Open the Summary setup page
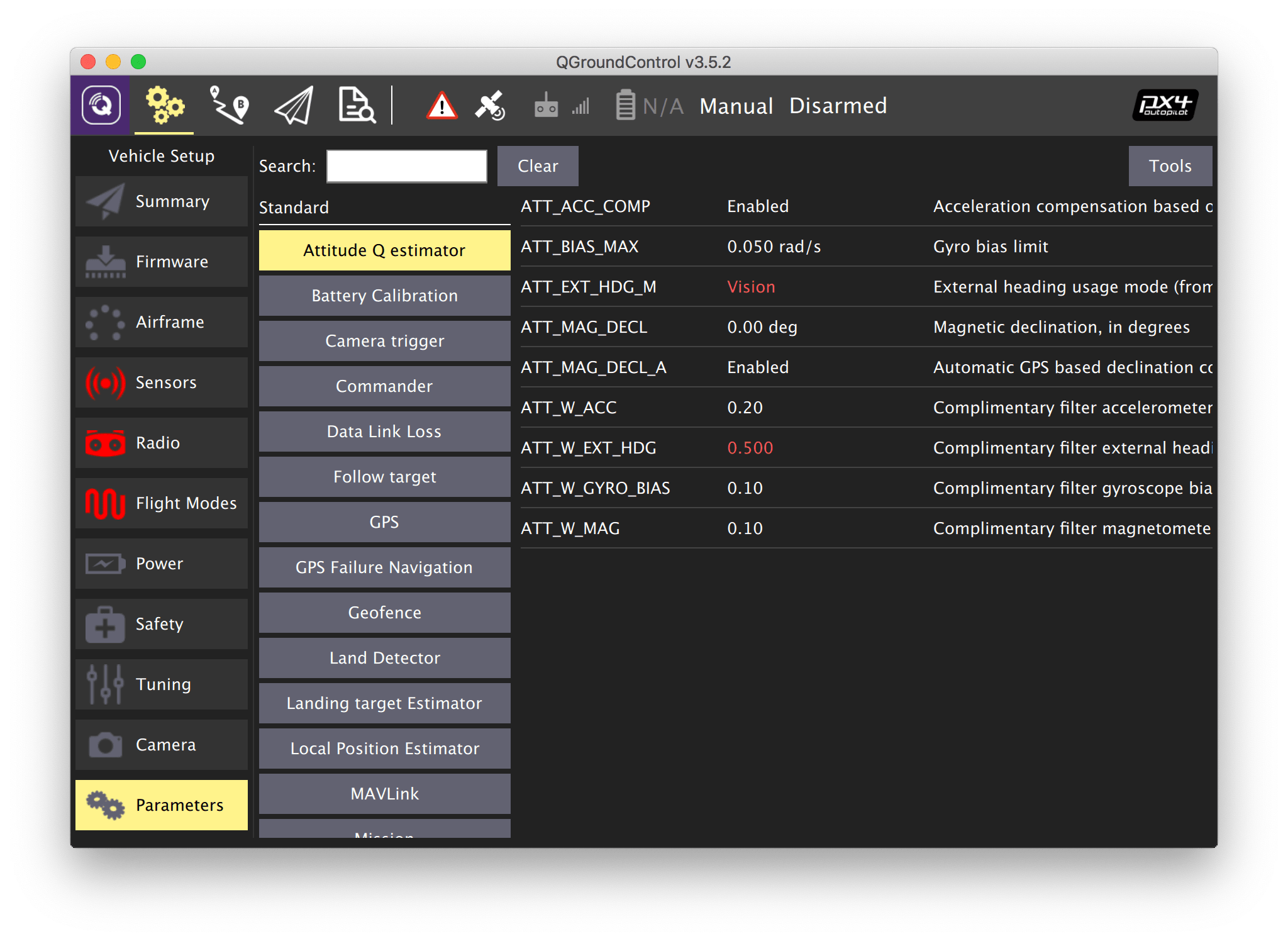The width and height of the screenshot is (1288, 941). (162, 201)
